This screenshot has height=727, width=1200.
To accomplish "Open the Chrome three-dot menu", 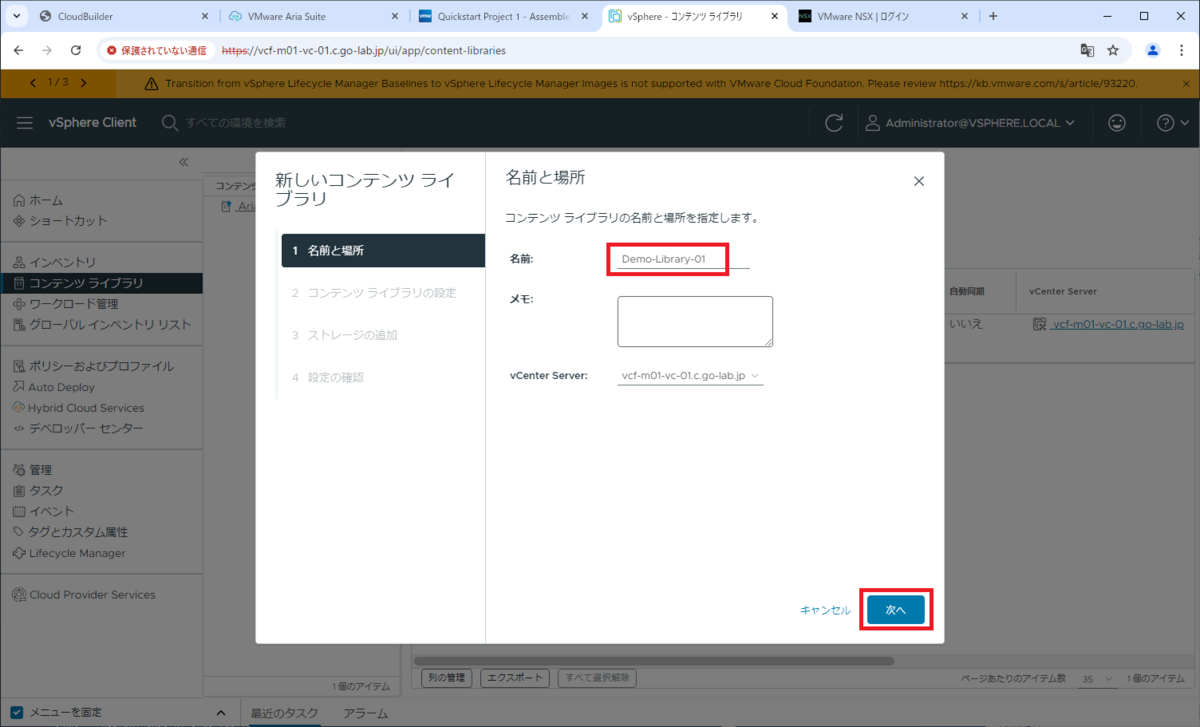I will click(1181, 50).
